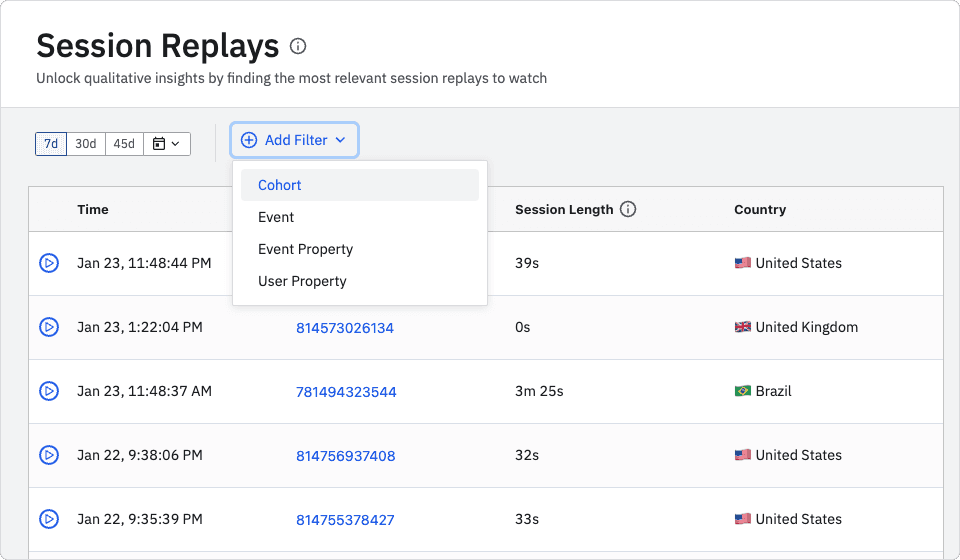Play the Jan 23, 11:48:37 AM session replay

(x=48, y=391)
